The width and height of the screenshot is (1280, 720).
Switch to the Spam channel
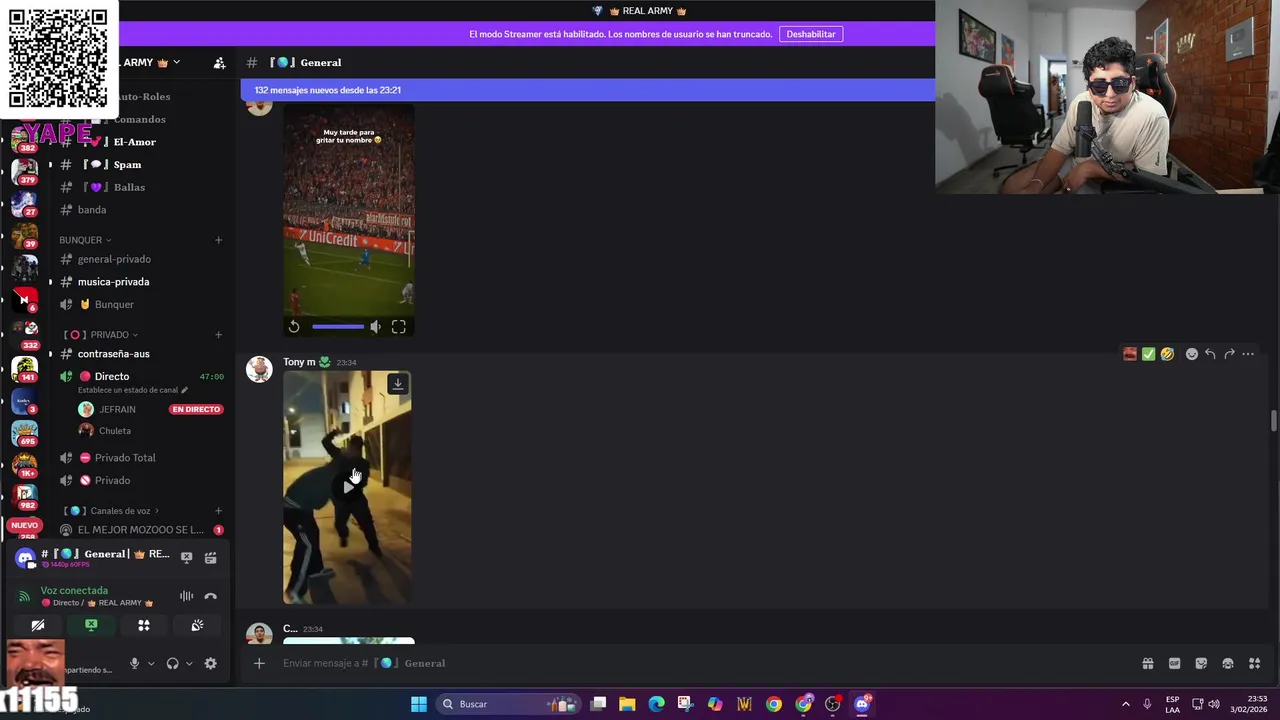pyautogui.click(x=127, y=165)
